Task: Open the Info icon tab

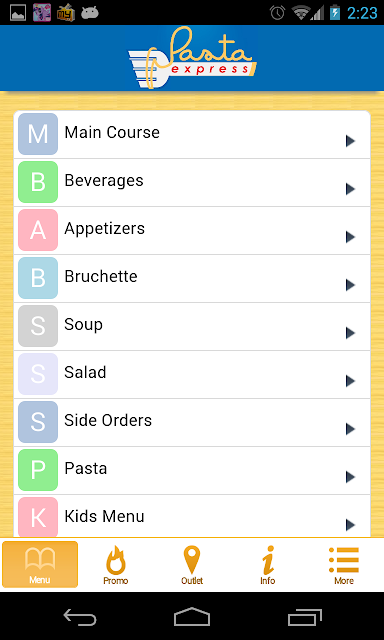Action: tap(268, 560)
